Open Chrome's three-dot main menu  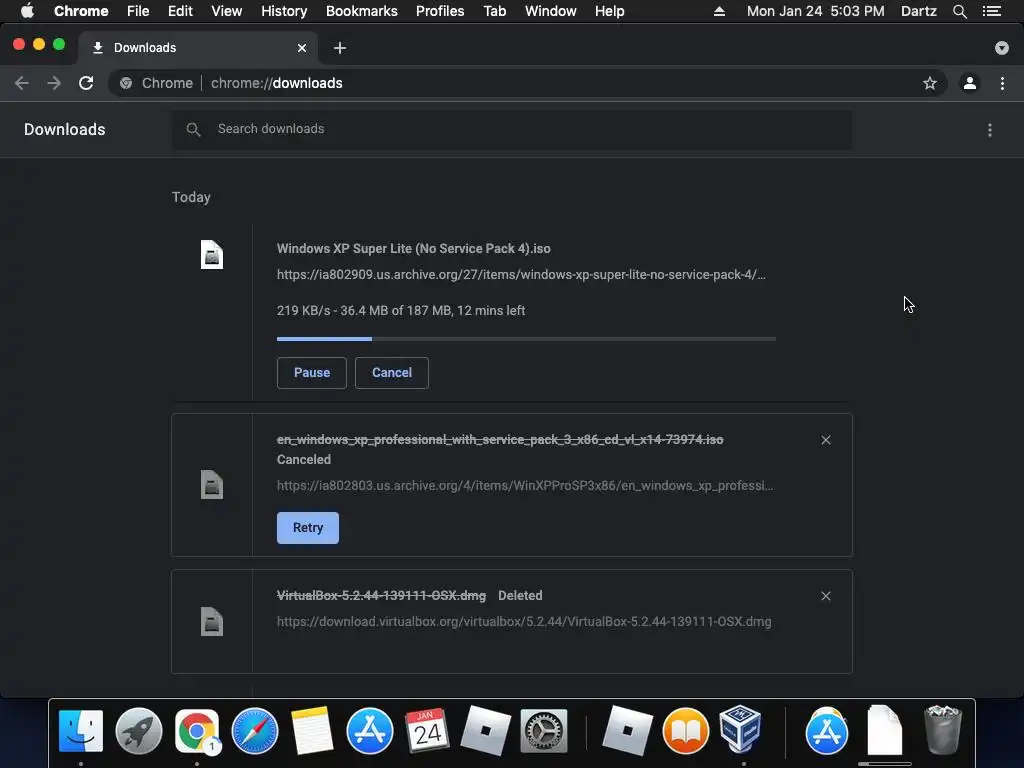1002,83
